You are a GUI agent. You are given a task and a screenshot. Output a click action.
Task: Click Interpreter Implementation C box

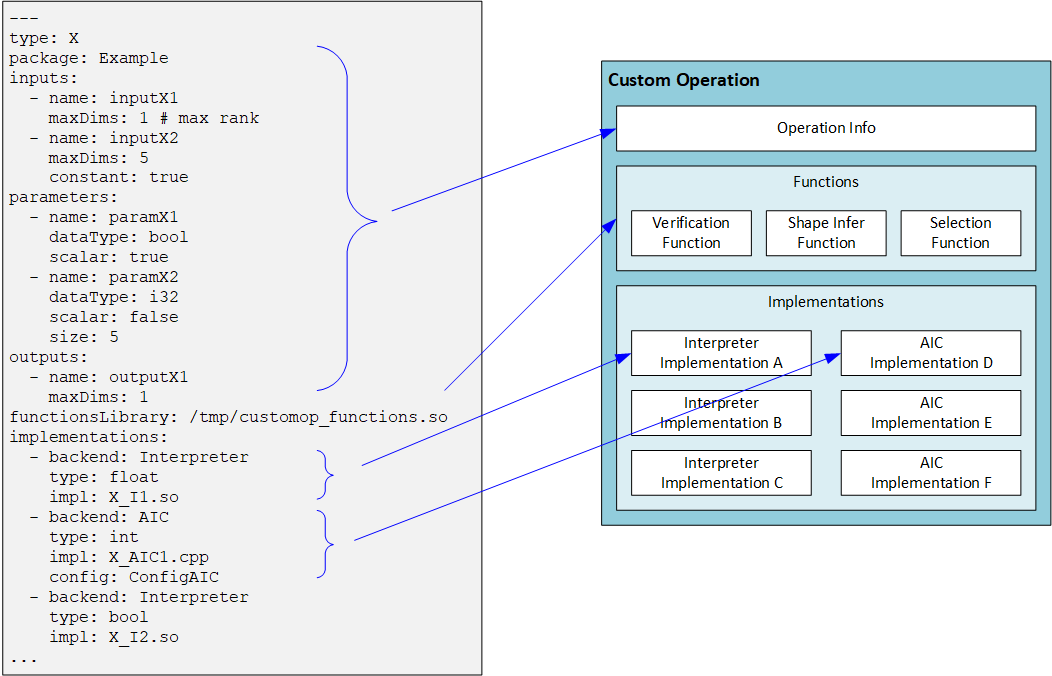click(x=720, y=473)
